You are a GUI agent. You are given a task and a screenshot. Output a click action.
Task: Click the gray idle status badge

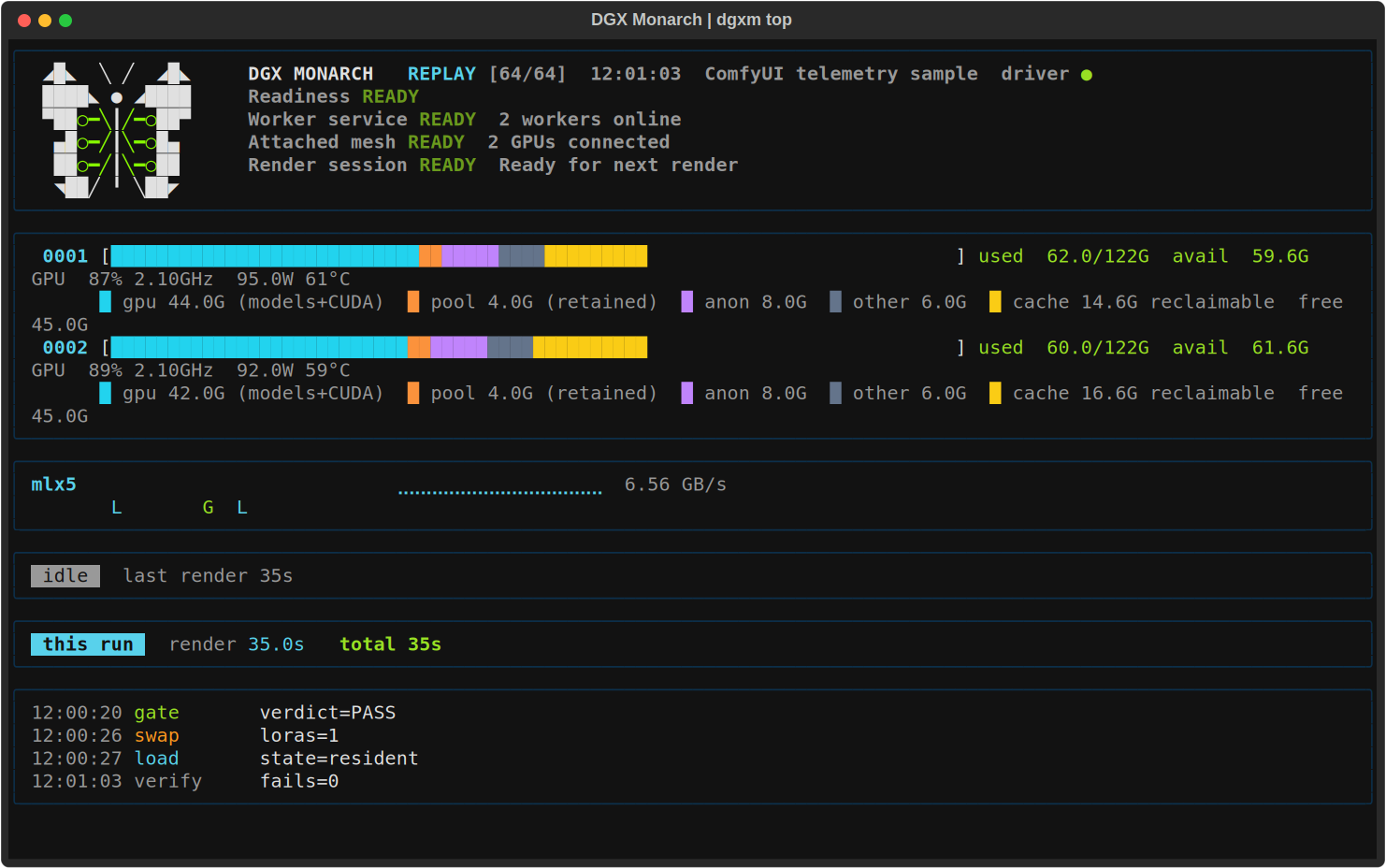[65, 576]
